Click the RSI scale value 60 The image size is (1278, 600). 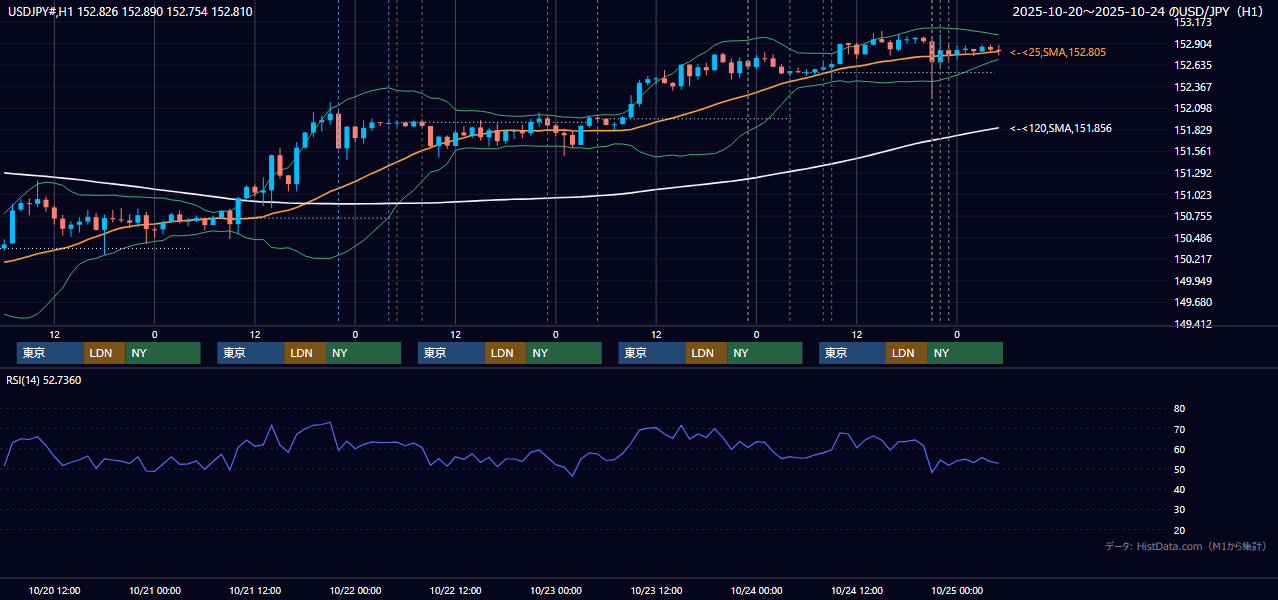coord(1179,449)
